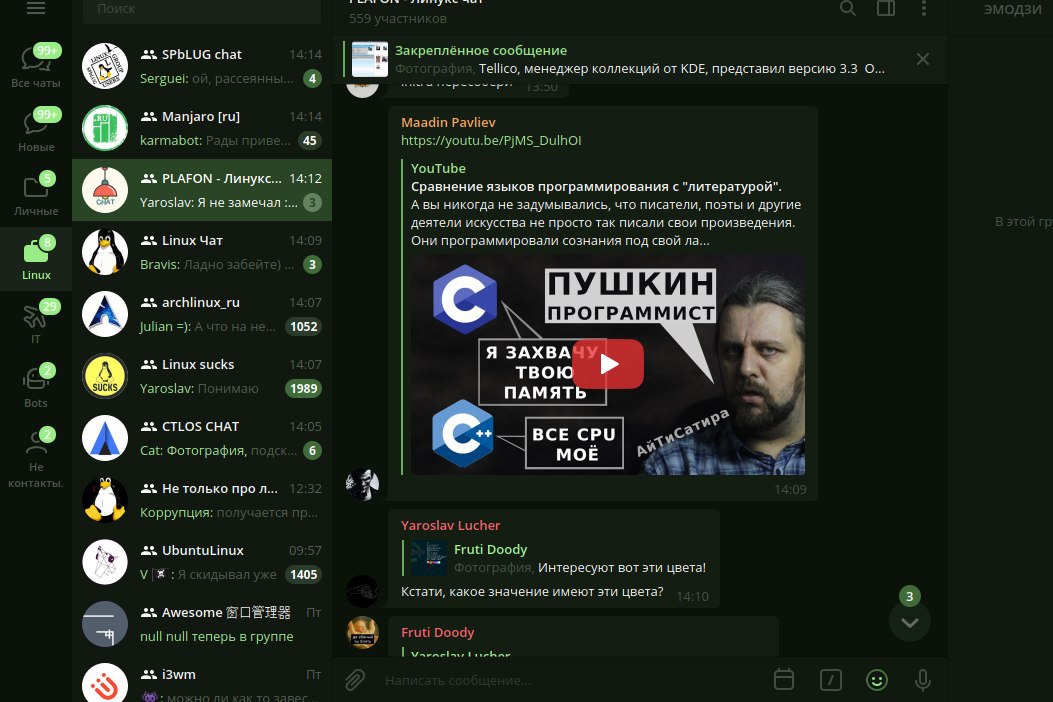Select the 'Личные' folder

[36, 194]
